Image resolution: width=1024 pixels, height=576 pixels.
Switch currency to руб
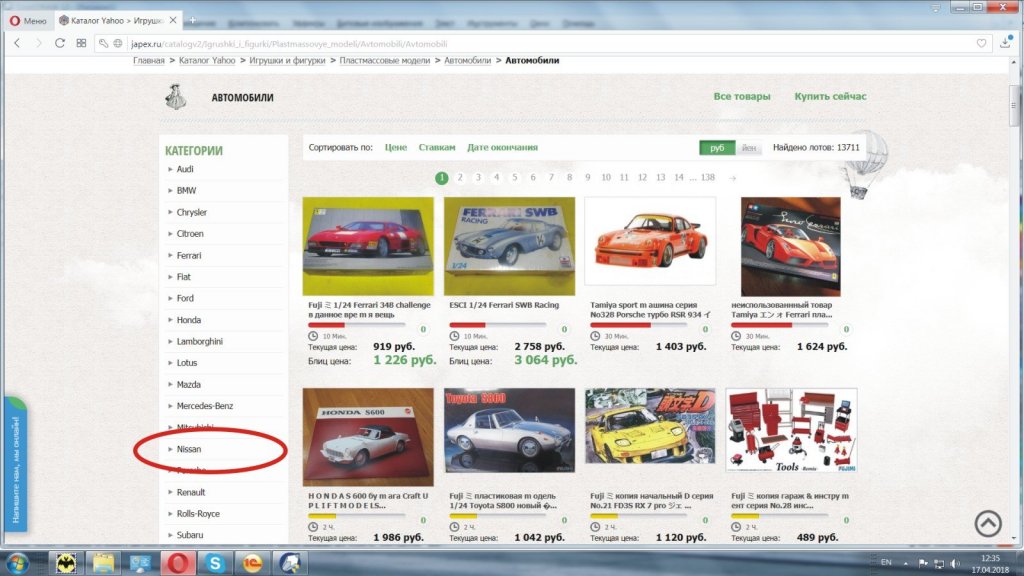tap(717, 148)
